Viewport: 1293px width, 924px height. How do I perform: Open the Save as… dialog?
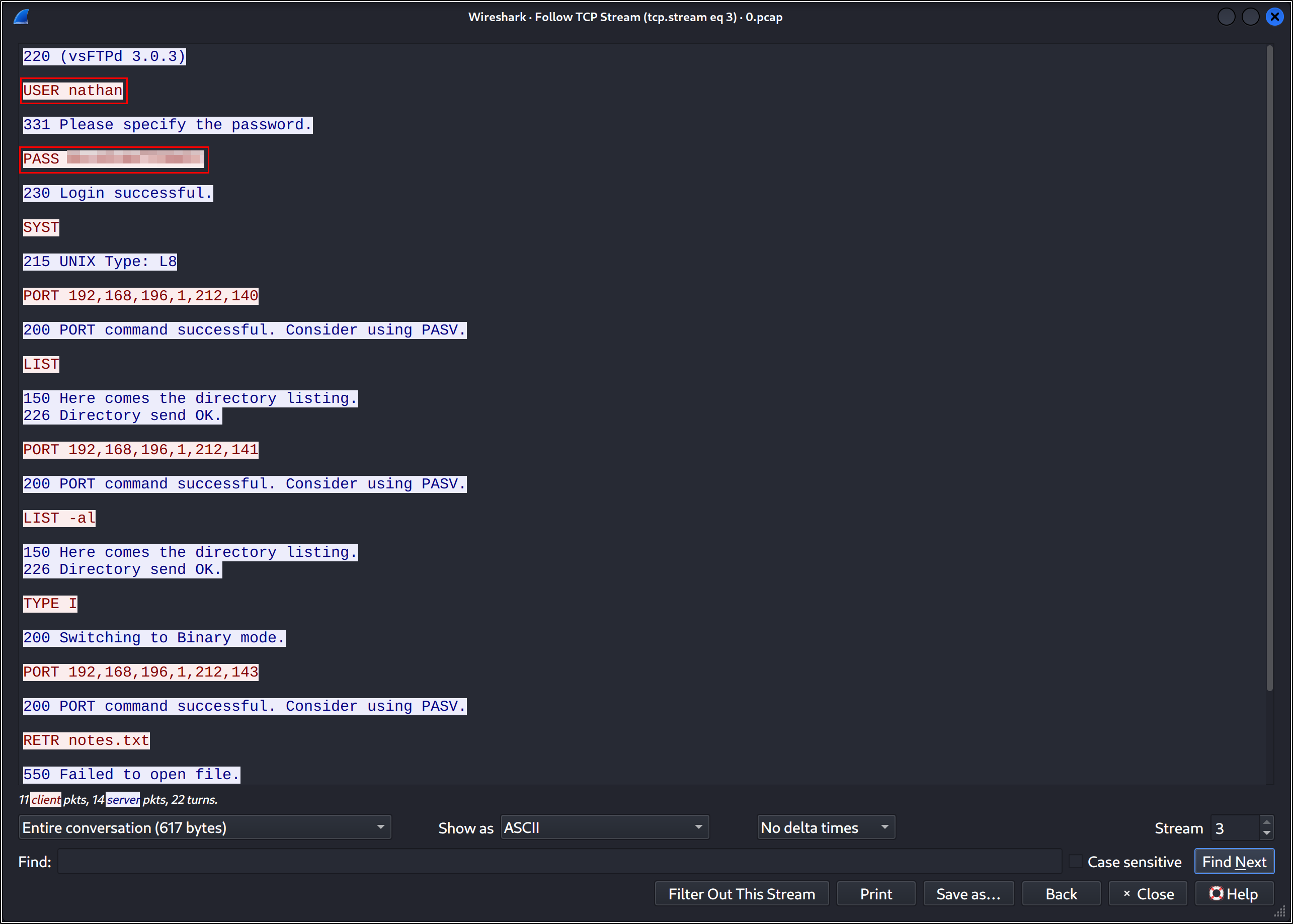(x=968, y=894)
